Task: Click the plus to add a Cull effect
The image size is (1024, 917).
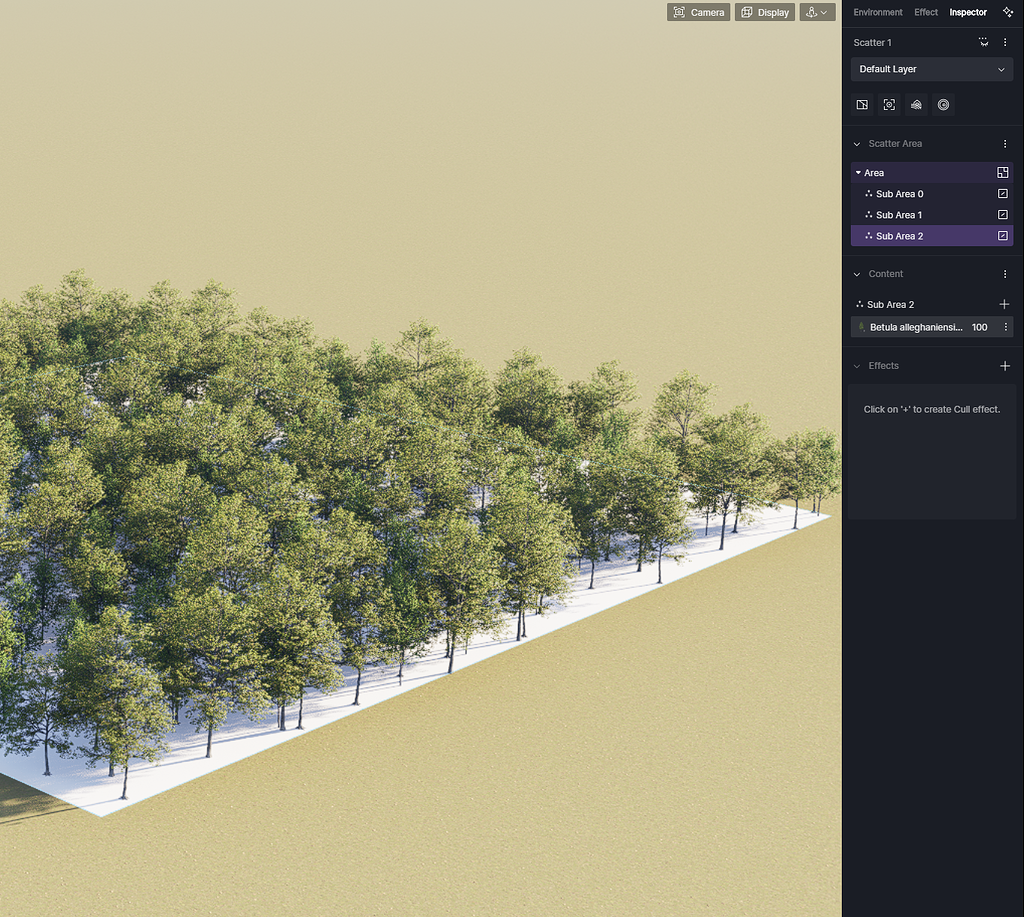Action: (x=1005, y=366)
